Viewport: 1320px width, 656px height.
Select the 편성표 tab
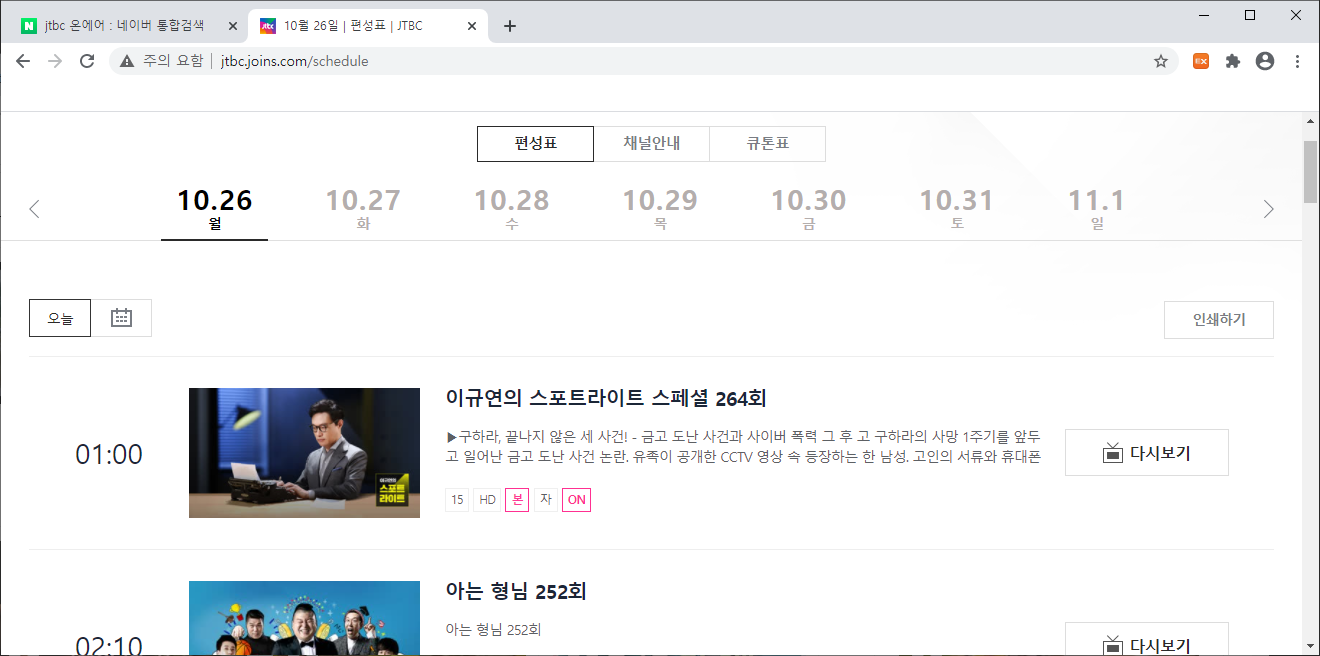tap(535, 144)
